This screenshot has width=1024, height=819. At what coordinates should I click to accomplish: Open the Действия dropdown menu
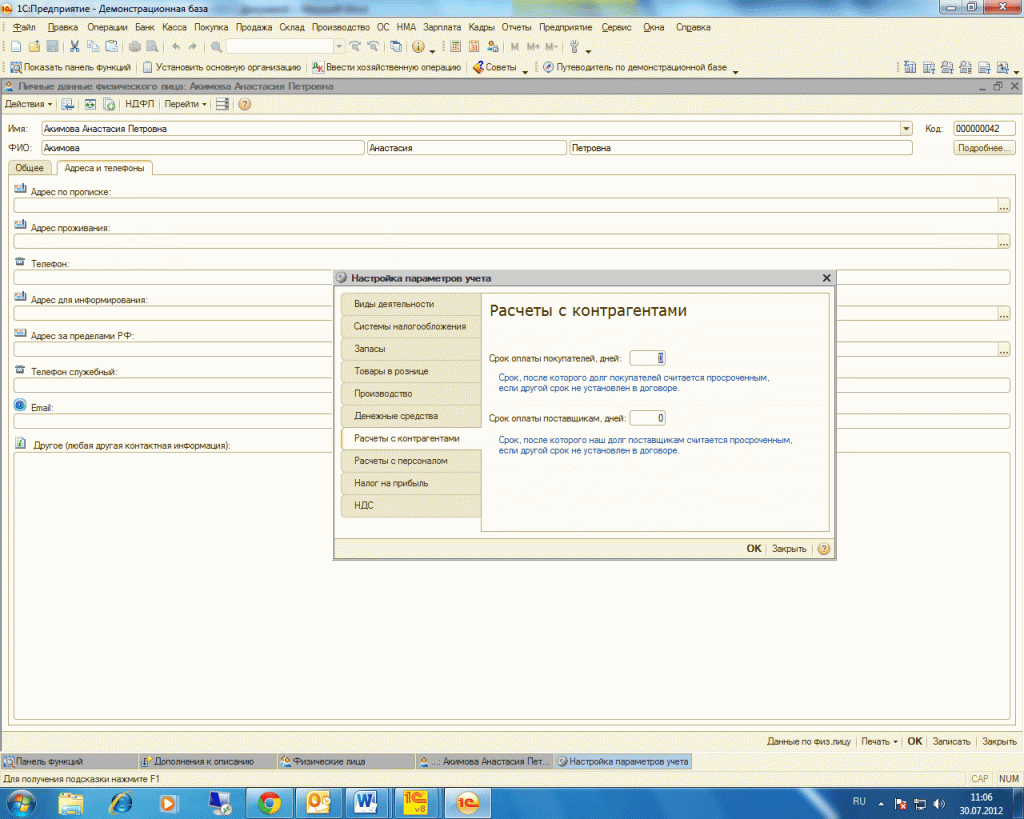tap(29, 104)
